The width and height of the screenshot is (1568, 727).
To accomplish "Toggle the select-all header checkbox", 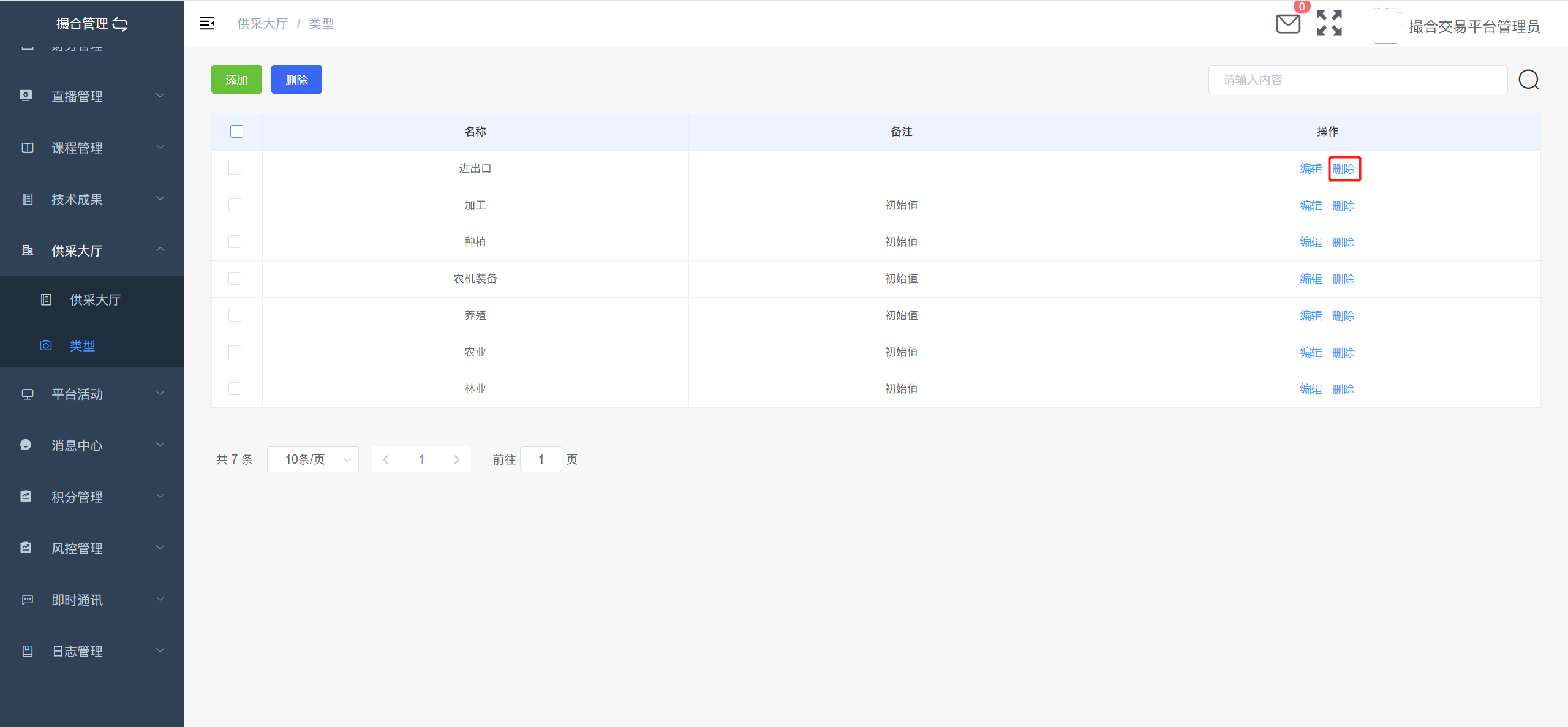I will [x=236, y=131].
